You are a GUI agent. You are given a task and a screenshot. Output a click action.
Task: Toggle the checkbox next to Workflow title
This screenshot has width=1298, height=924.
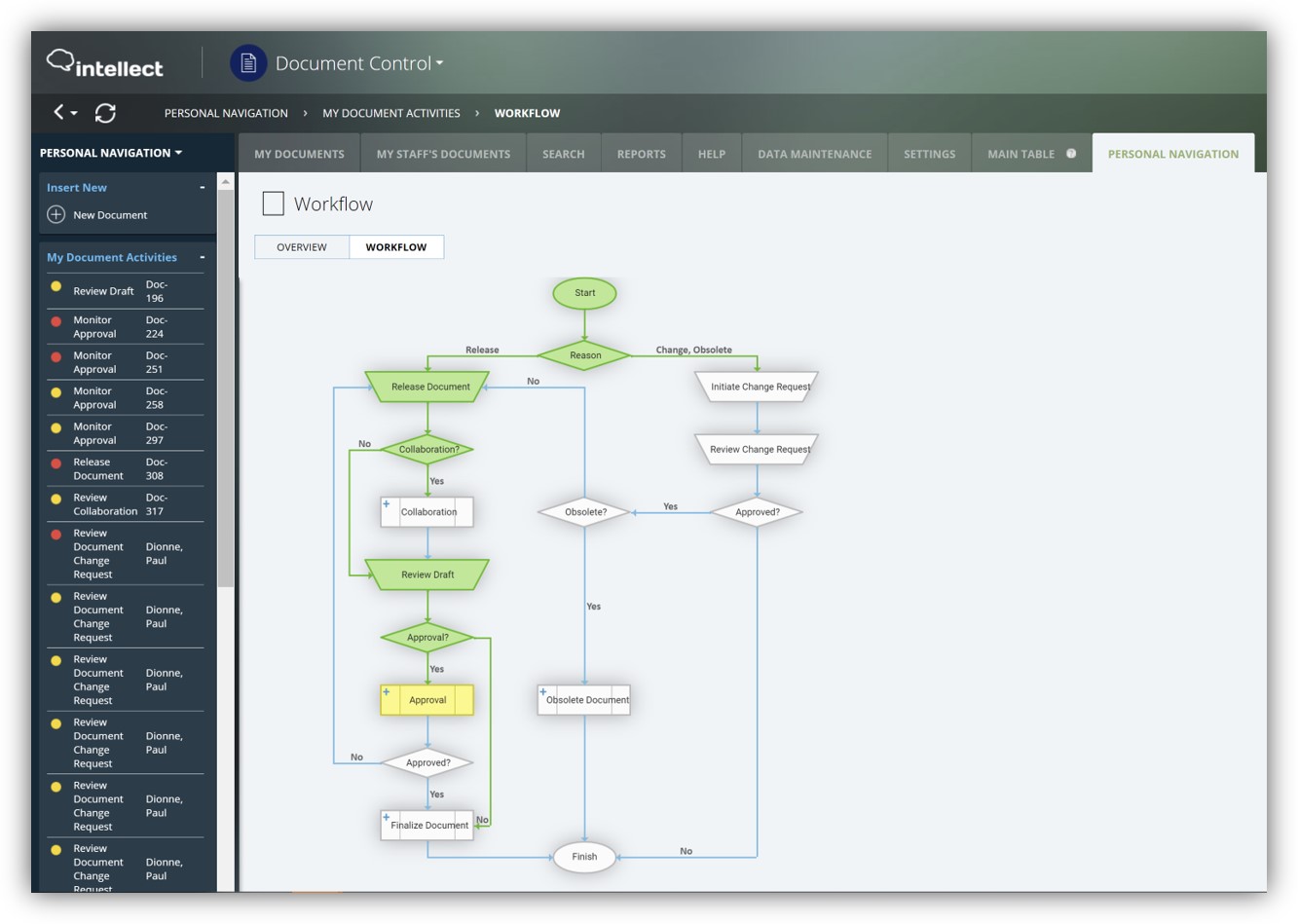(x=274, y=203)
